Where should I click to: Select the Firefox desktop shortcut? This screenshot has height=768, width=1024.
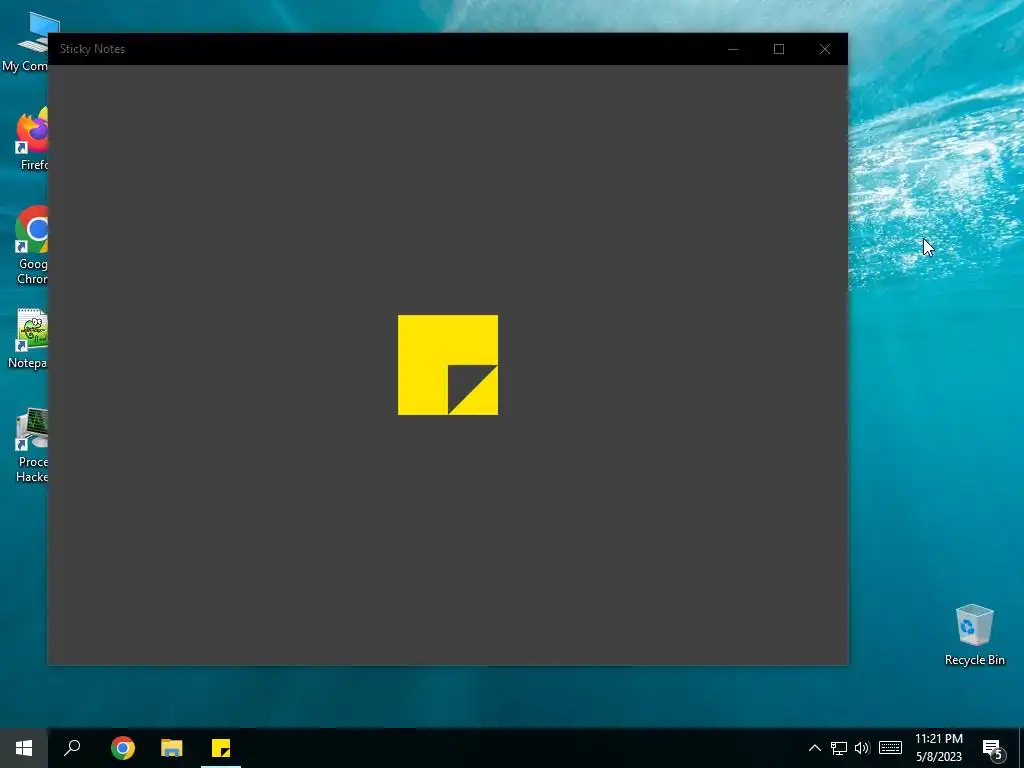(x=31, y=140)
